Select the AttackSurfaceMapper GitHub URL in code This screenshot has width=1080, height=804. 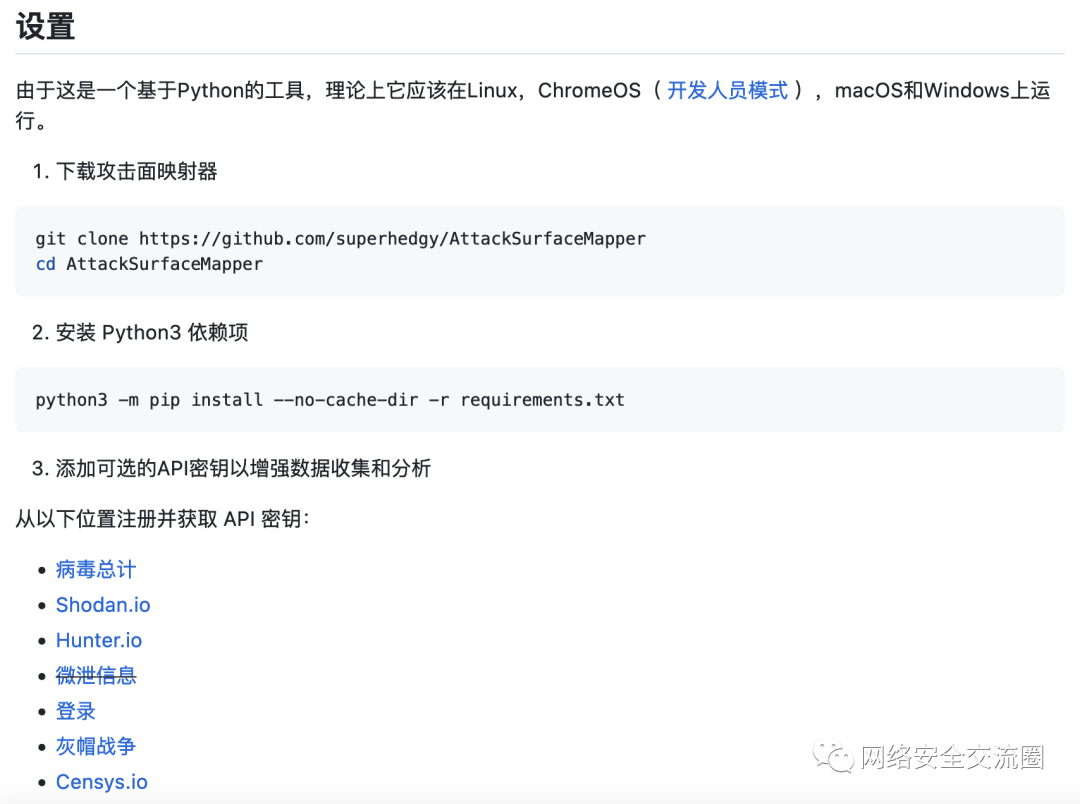pos(392,238)
